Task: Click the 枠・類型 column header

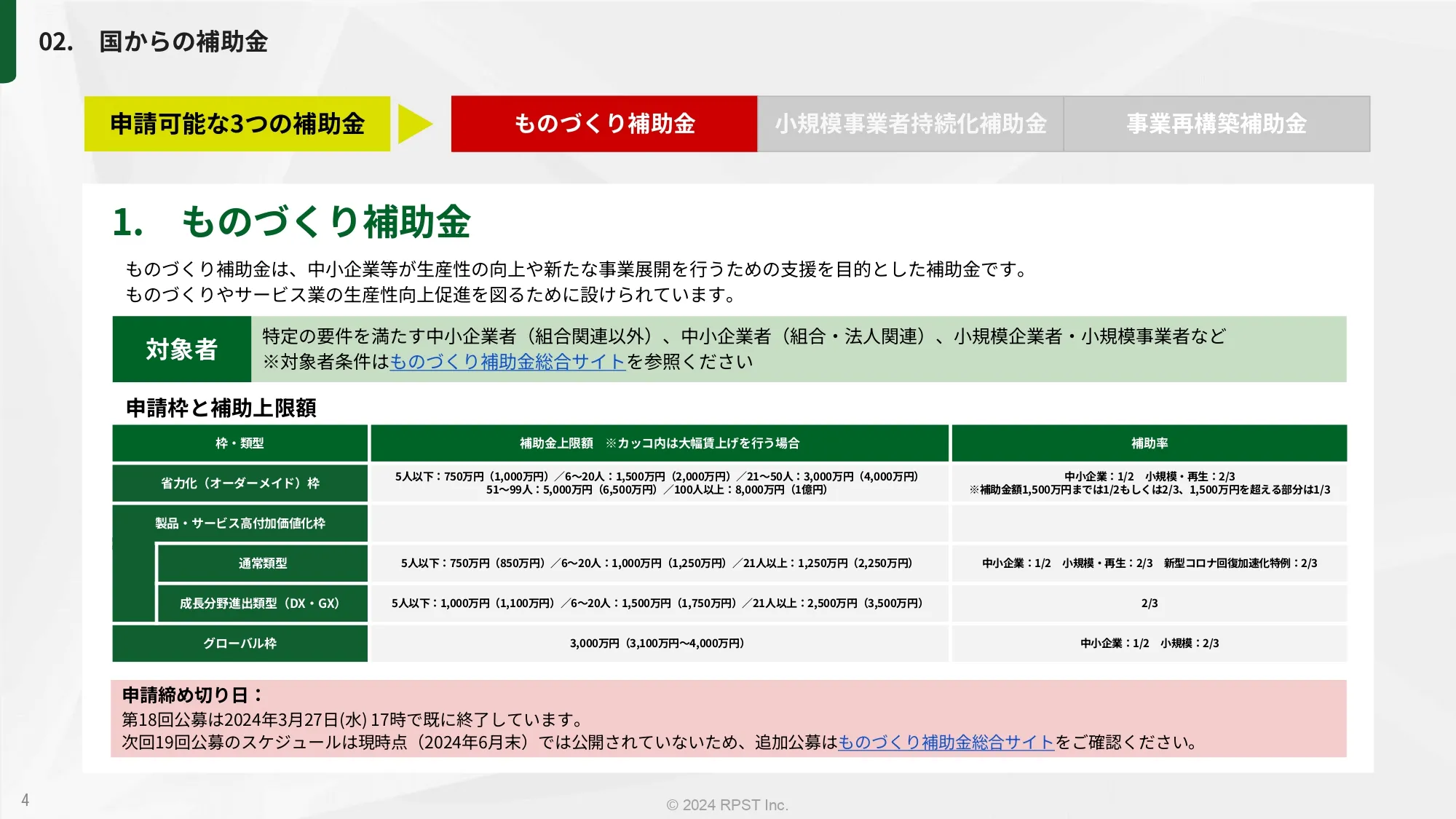Action: [240, 443]
